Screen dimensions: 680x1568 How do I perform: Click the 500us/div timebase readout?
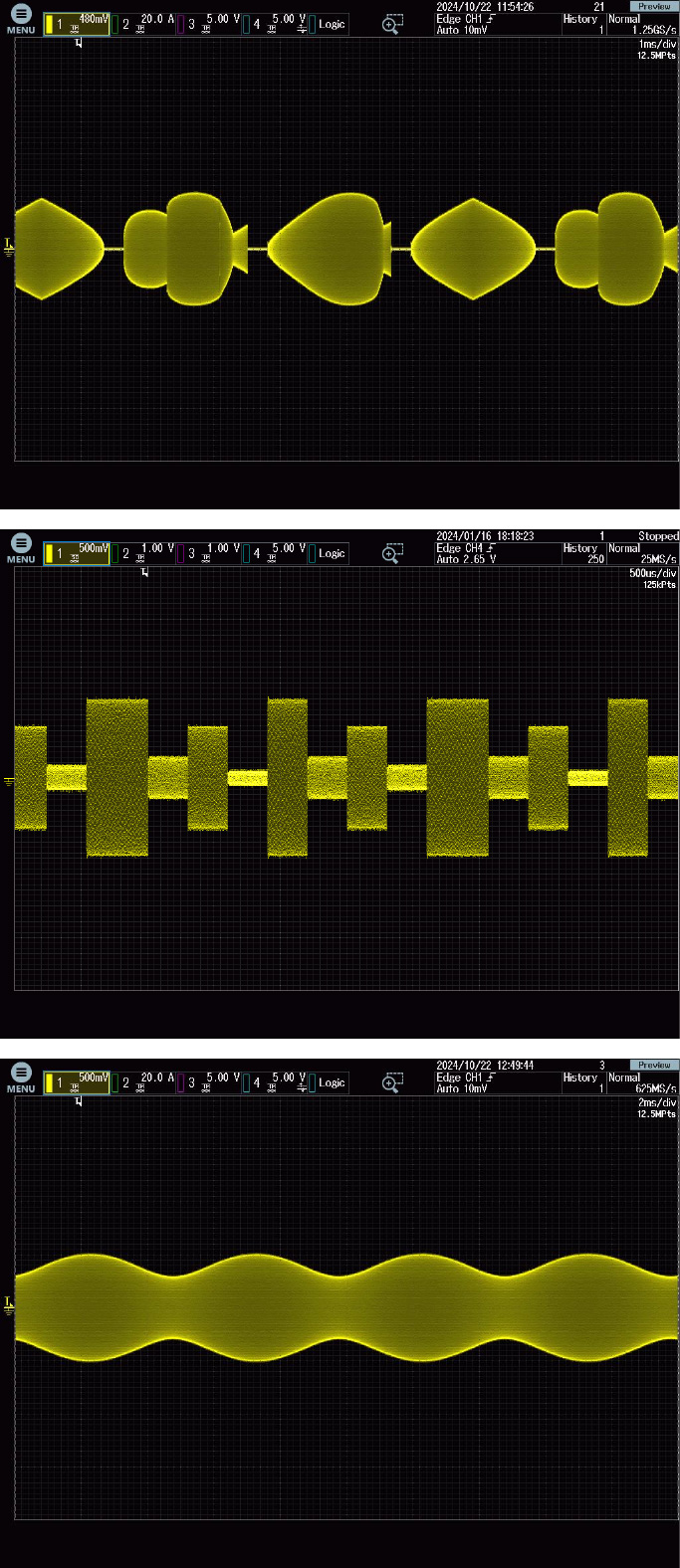click(653, 574)
